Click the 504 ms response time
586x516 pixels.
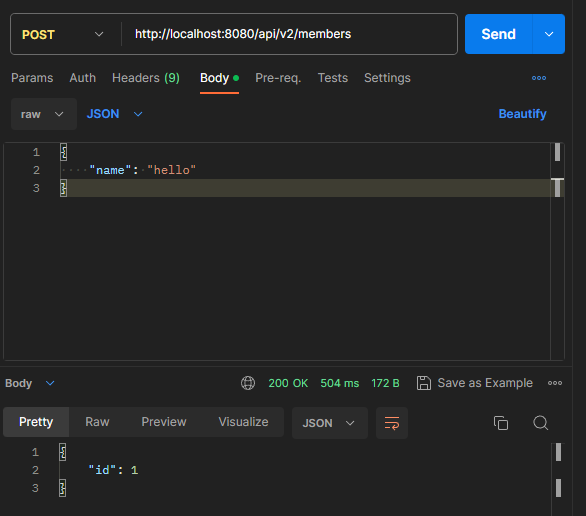click(339, 383)
